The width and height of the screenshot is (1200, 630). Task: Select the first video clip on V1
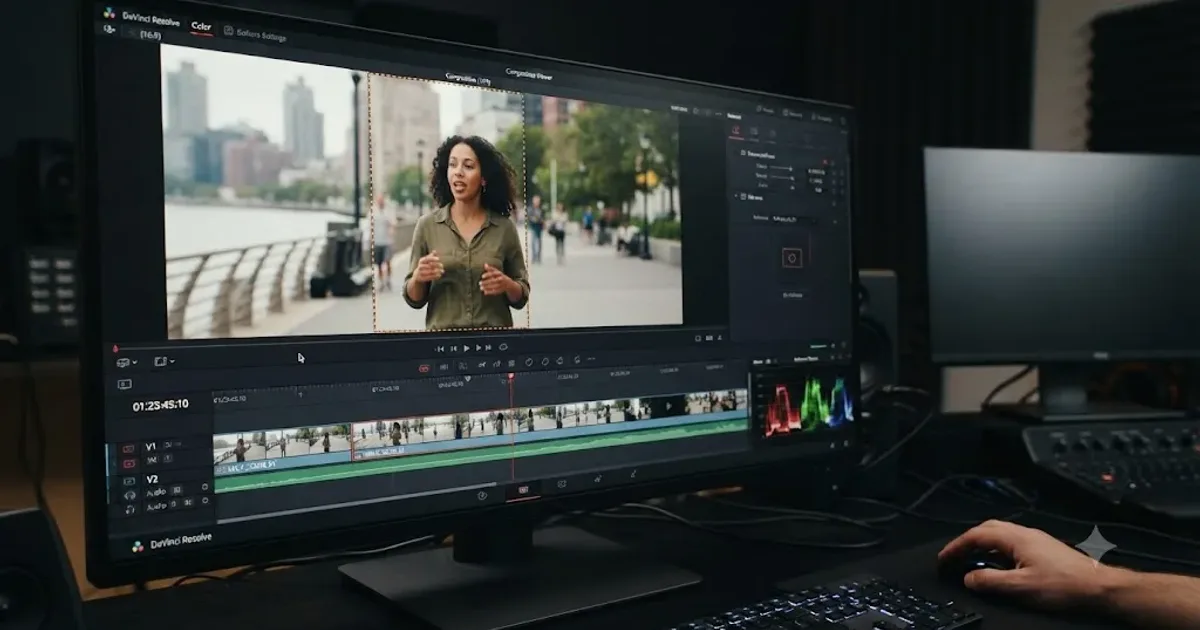pos(282,449)
